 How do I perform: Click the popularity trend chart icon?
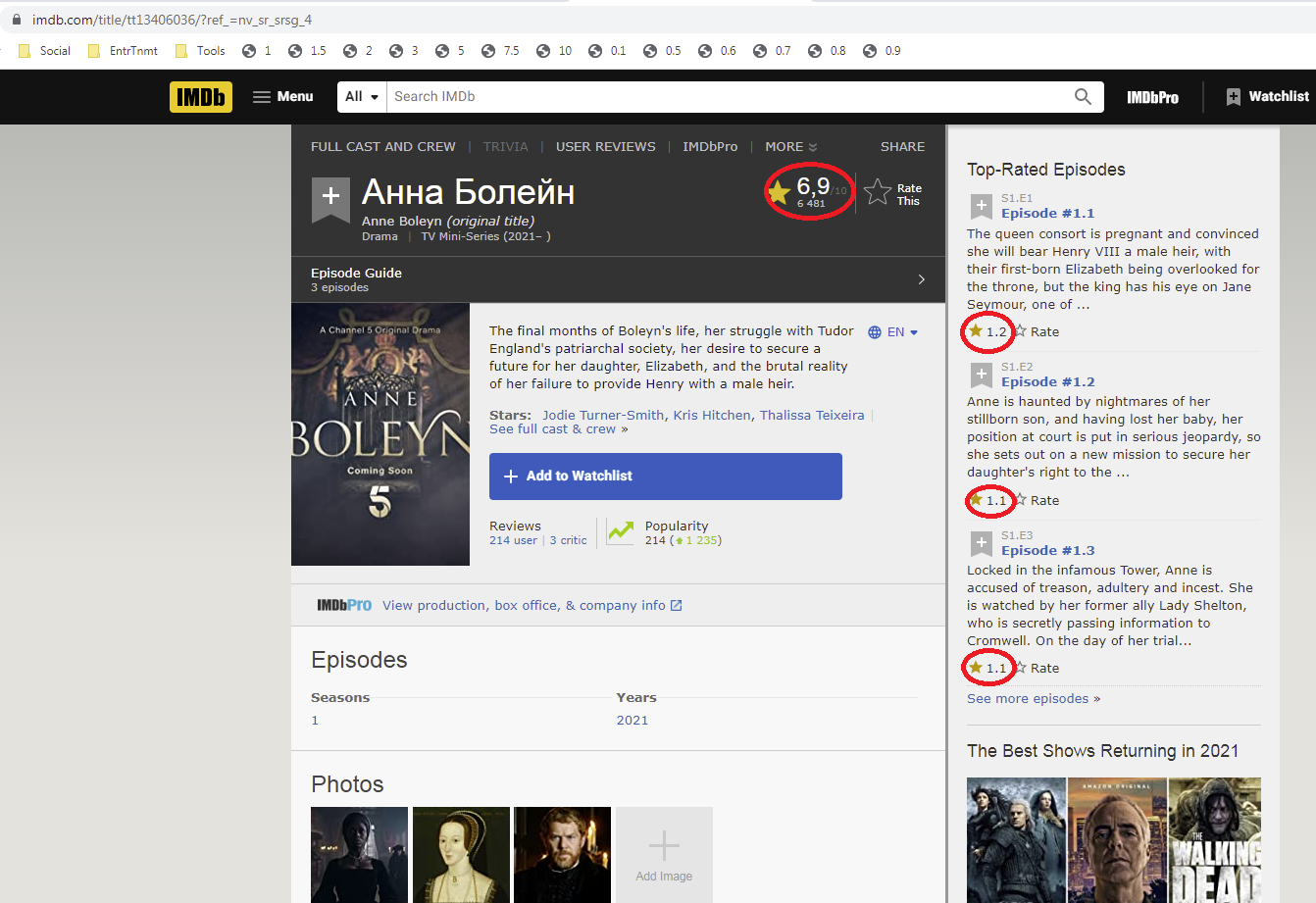(620, 531)
